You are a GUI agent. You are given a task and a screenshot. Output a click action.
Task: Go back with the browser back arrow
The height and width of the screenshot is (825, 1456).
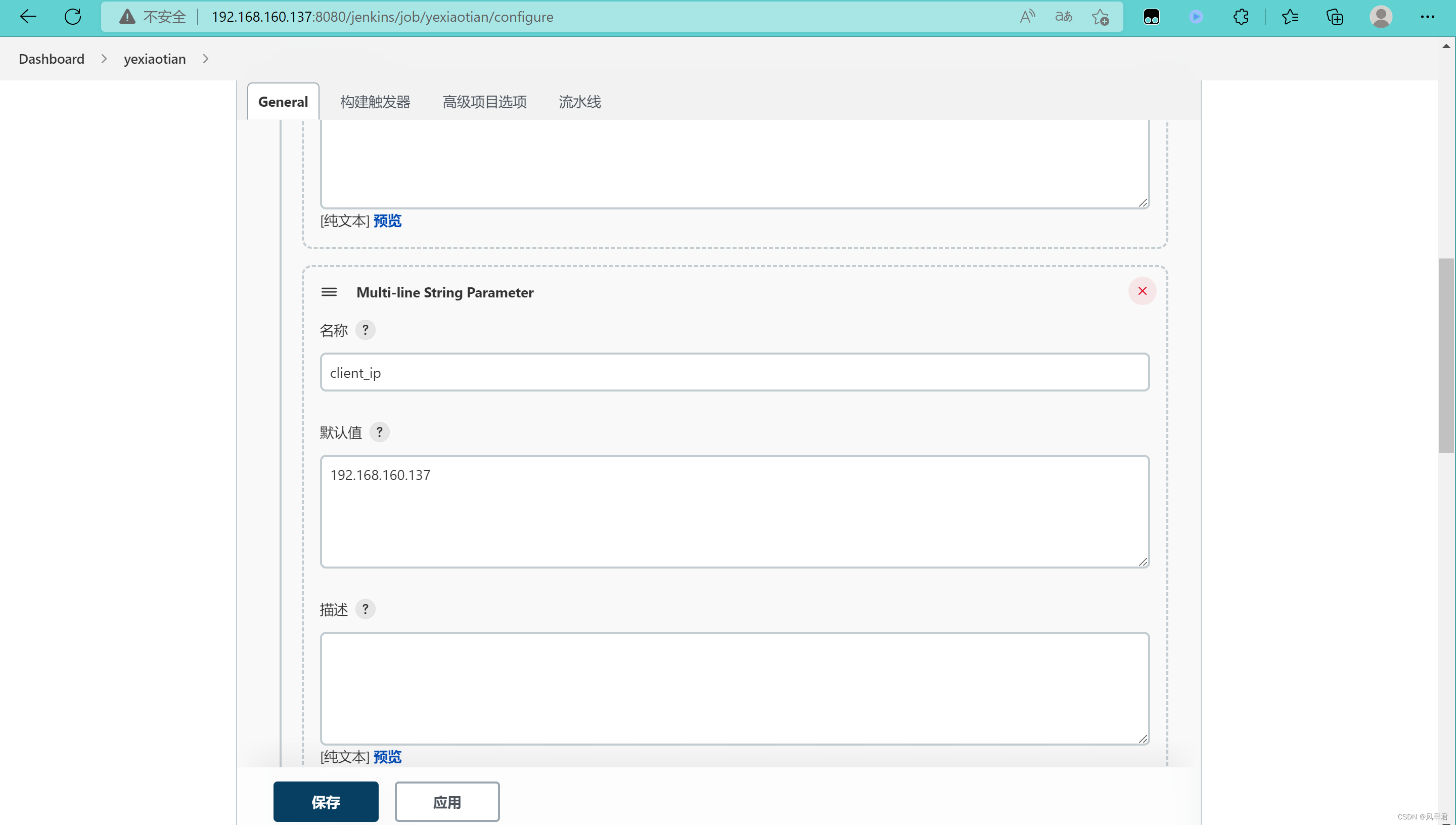(x=28, y=17)
